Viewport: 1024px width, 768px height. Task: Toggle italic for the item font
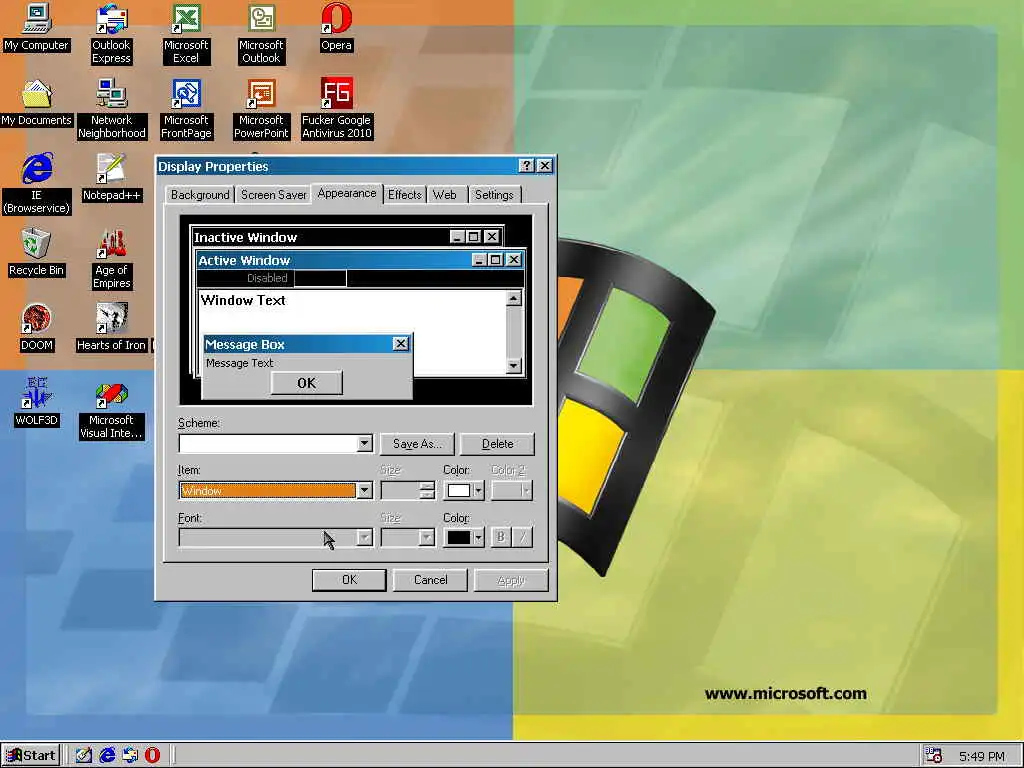click(x=522, y=537)
